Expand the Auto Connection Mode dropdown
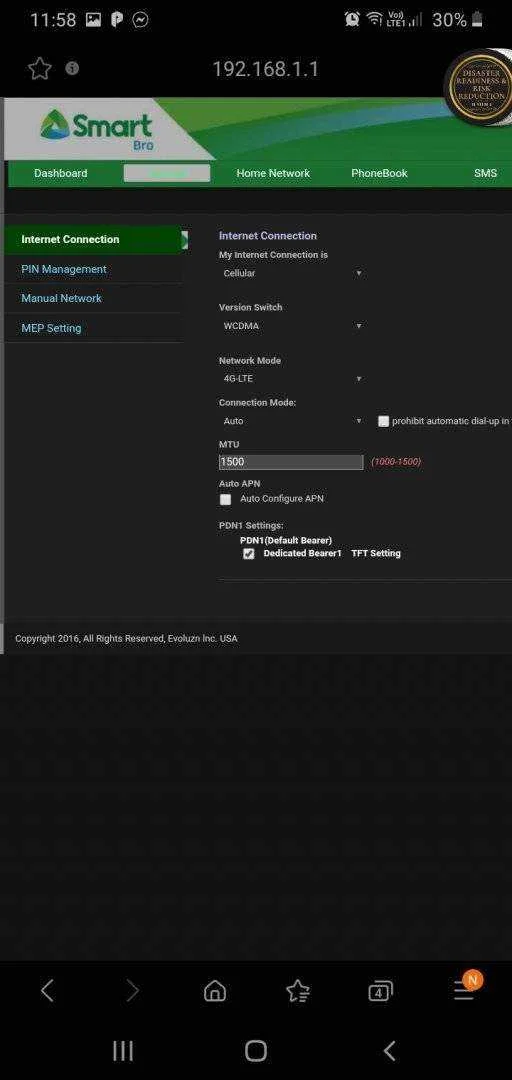 [291, 421]
